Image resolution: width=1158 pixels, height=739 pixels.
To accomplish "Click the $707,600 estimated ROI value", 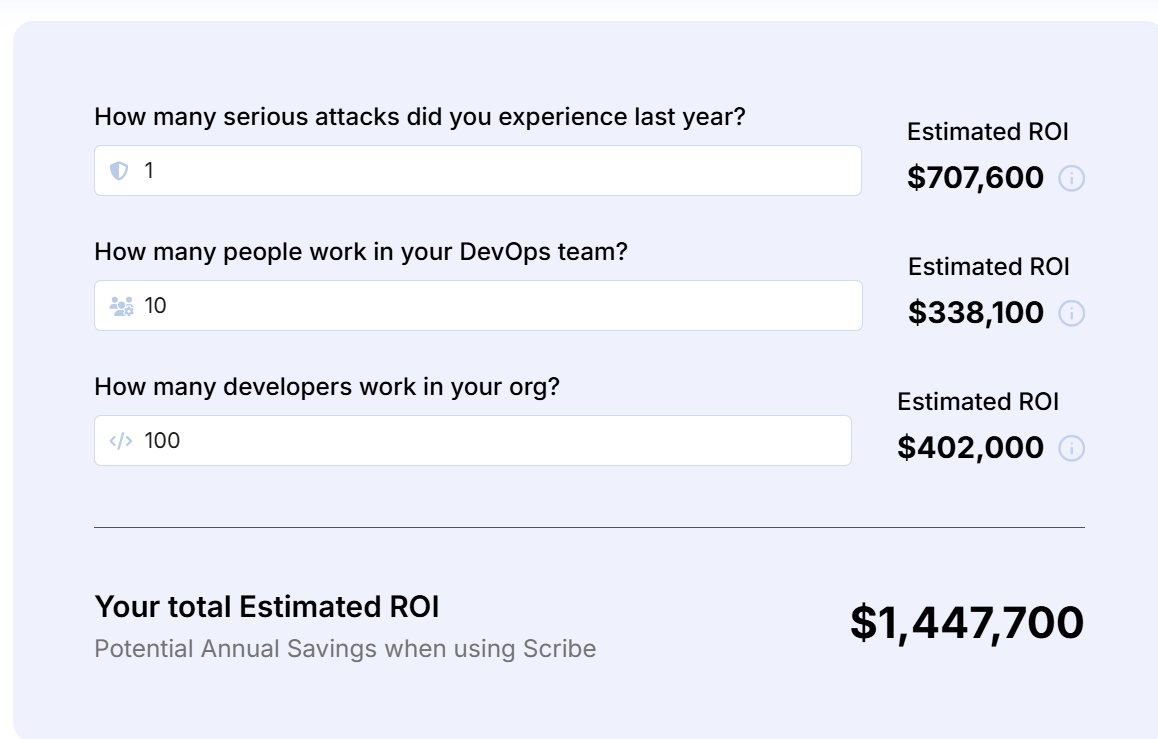I will [975, 177].
